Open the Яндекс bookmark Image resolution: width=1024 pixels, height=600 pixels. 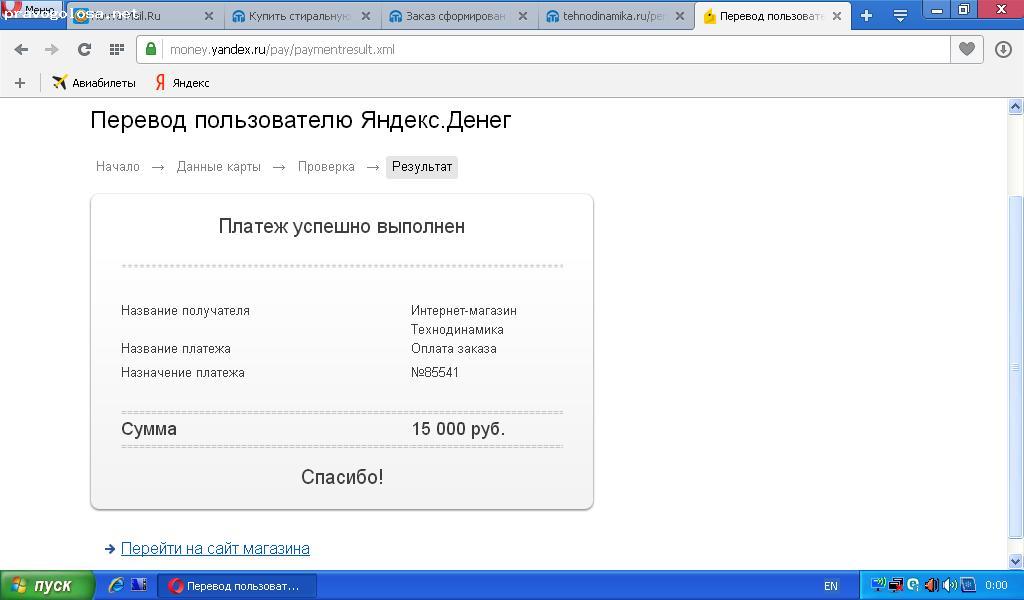pos(182,83)
